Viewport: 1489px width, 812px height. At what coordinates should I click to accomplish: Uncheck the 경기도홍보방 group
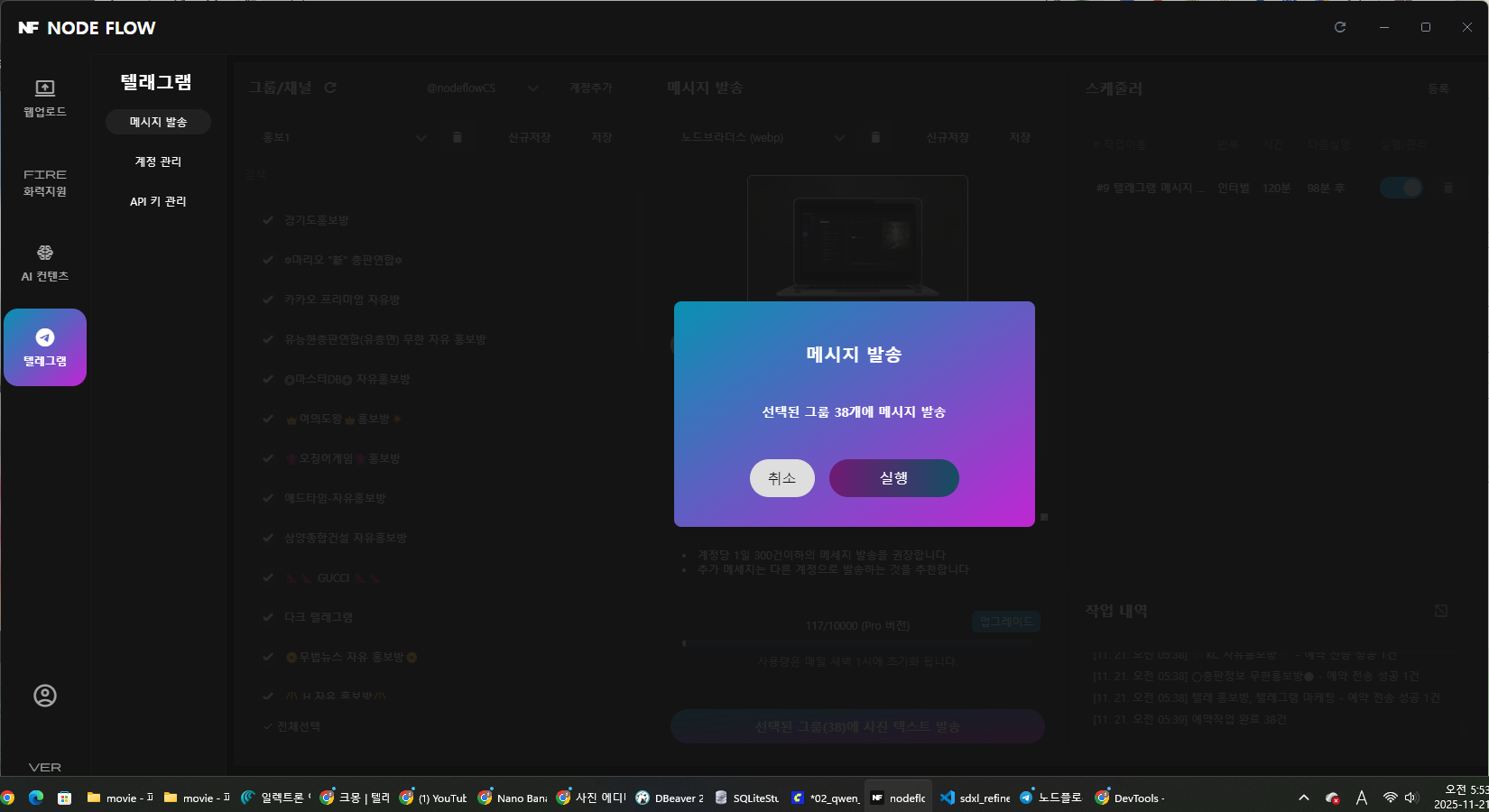[268, 220]
